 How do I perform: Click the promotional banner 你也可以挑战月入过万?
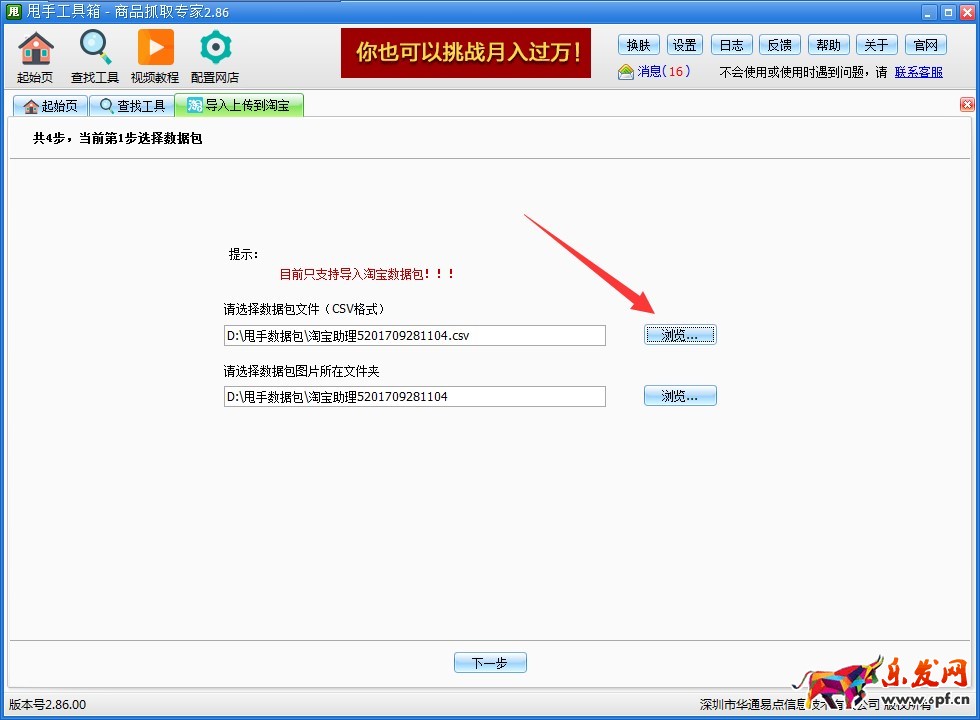[466, 53]
